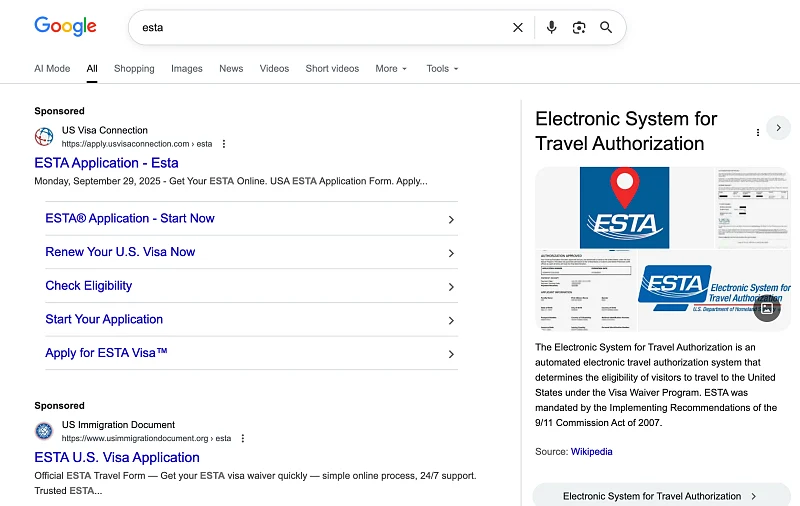Click the US Immigration Document favicon

click(x=44, y=431)
